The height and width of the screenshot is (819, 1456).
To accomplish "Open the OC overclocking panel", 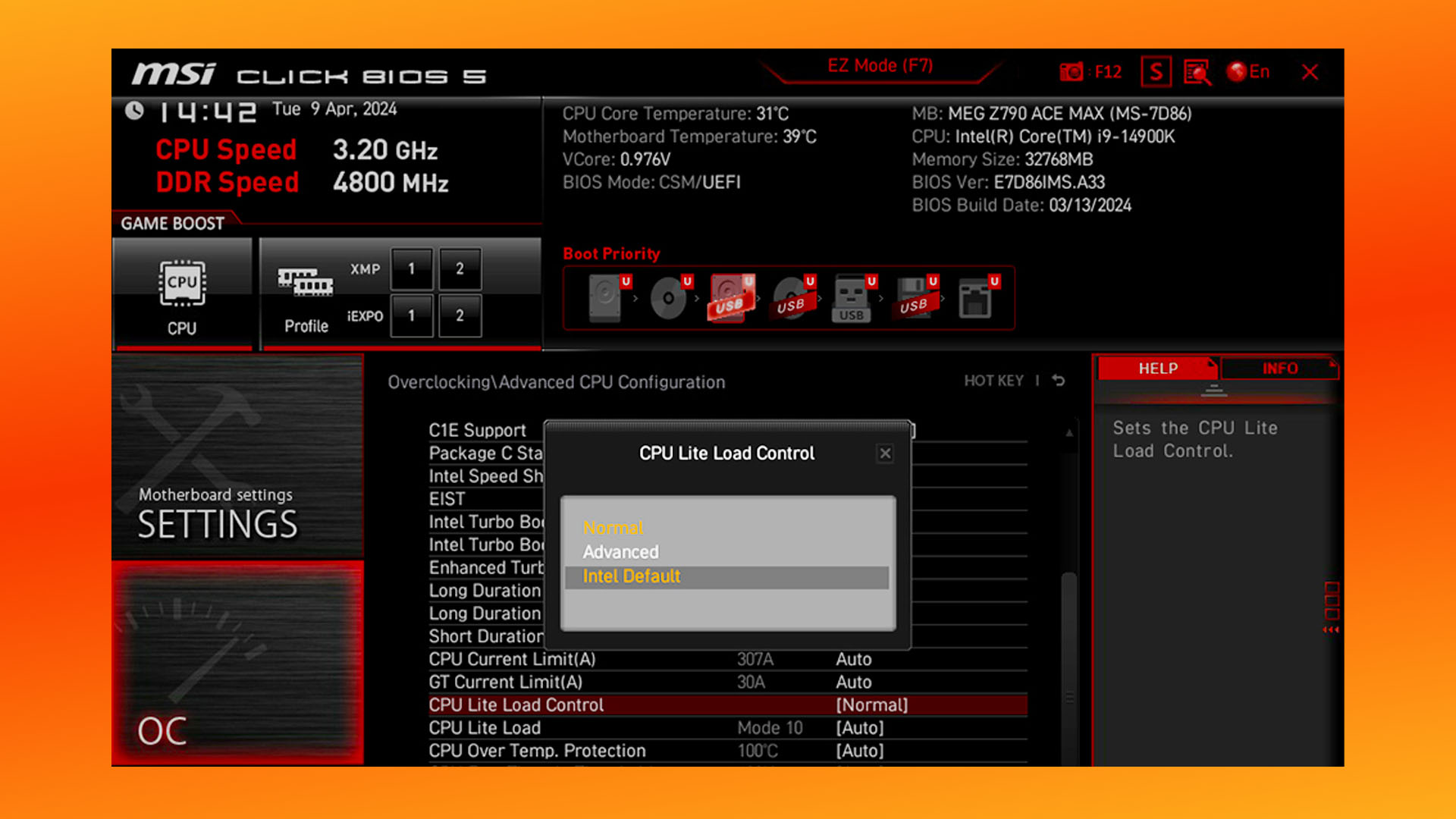I will [x=237, y=664].
